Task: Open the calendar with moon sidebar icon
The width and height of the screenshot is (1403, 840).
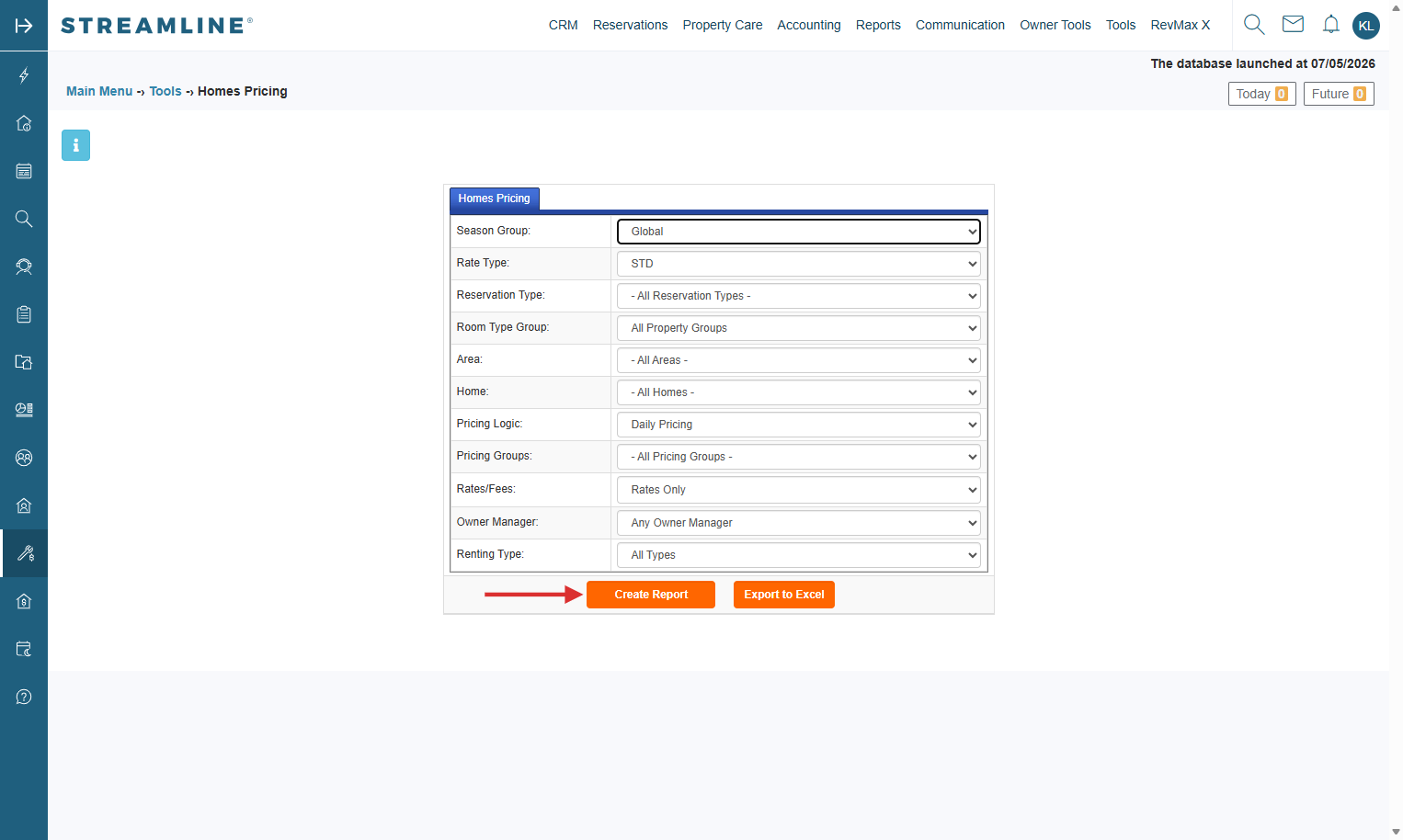Action: click(x=24, y=649)
